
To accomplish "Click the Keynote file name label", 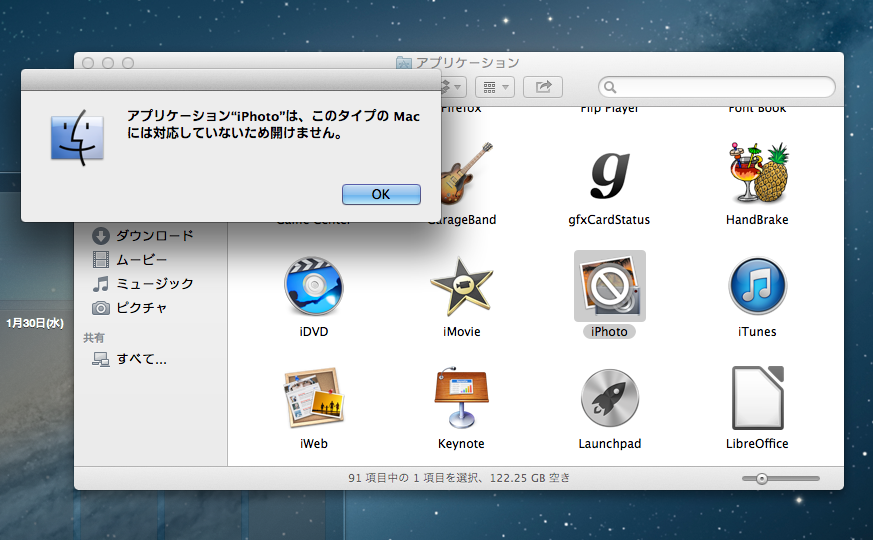I will [461, 444].
